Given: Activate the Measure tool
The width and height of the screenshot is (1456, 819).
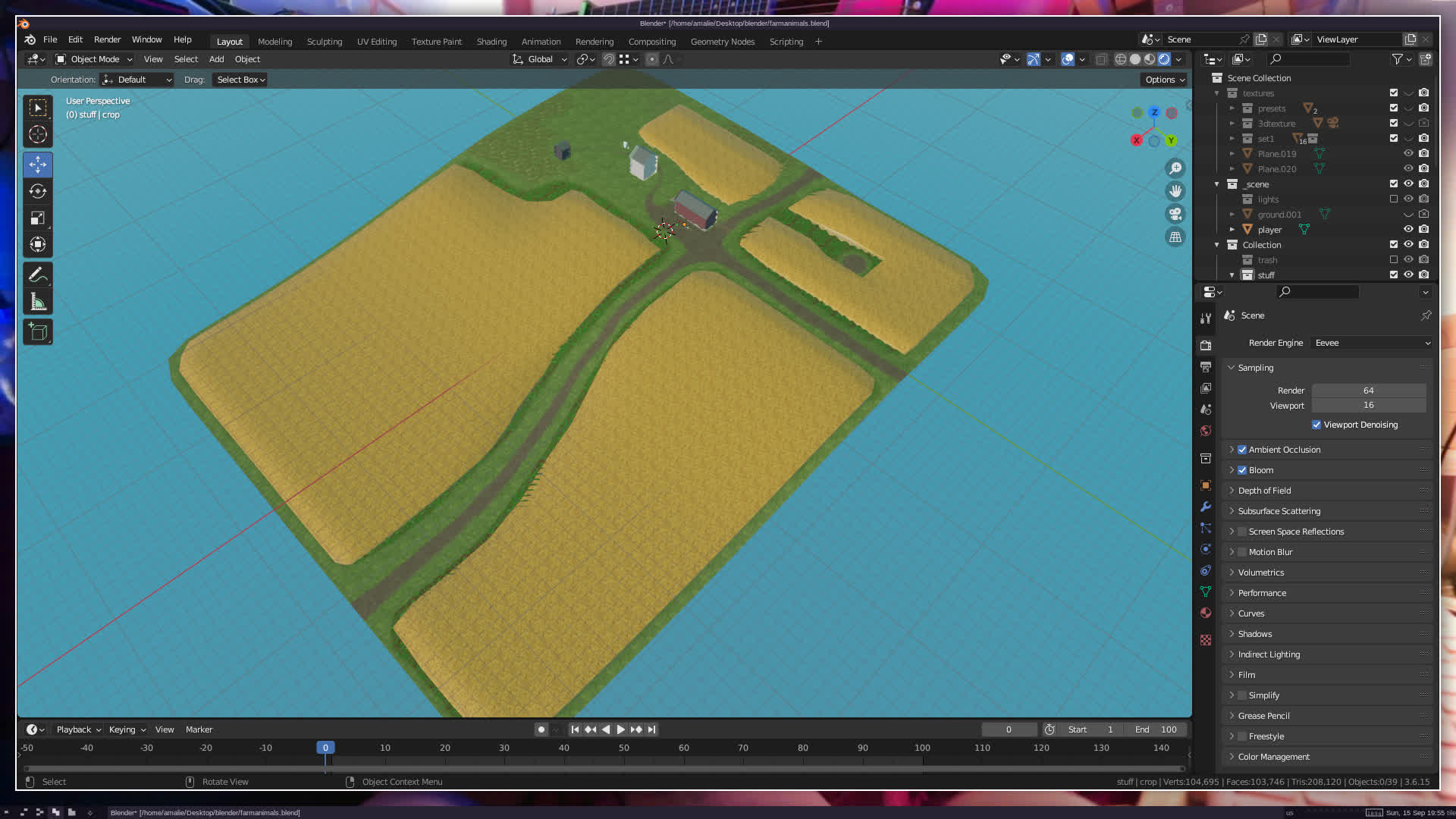Looking at the screenshot, I should [38, 303].
